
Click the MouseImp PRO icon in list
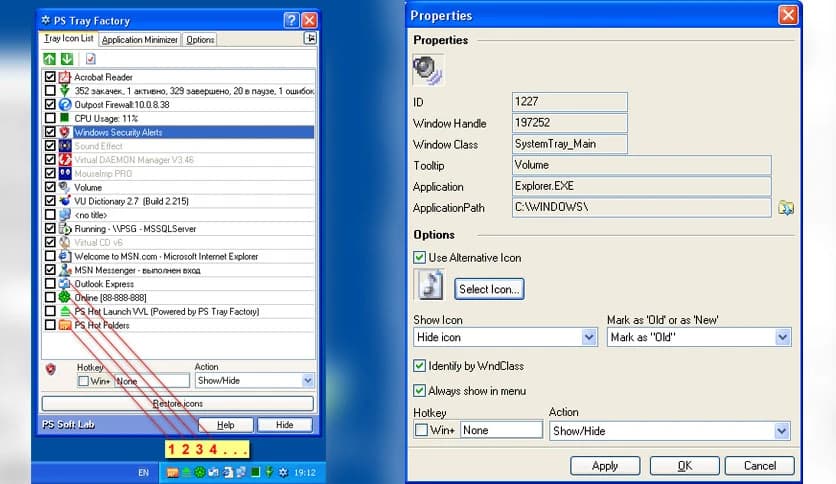tap(65, 173)
